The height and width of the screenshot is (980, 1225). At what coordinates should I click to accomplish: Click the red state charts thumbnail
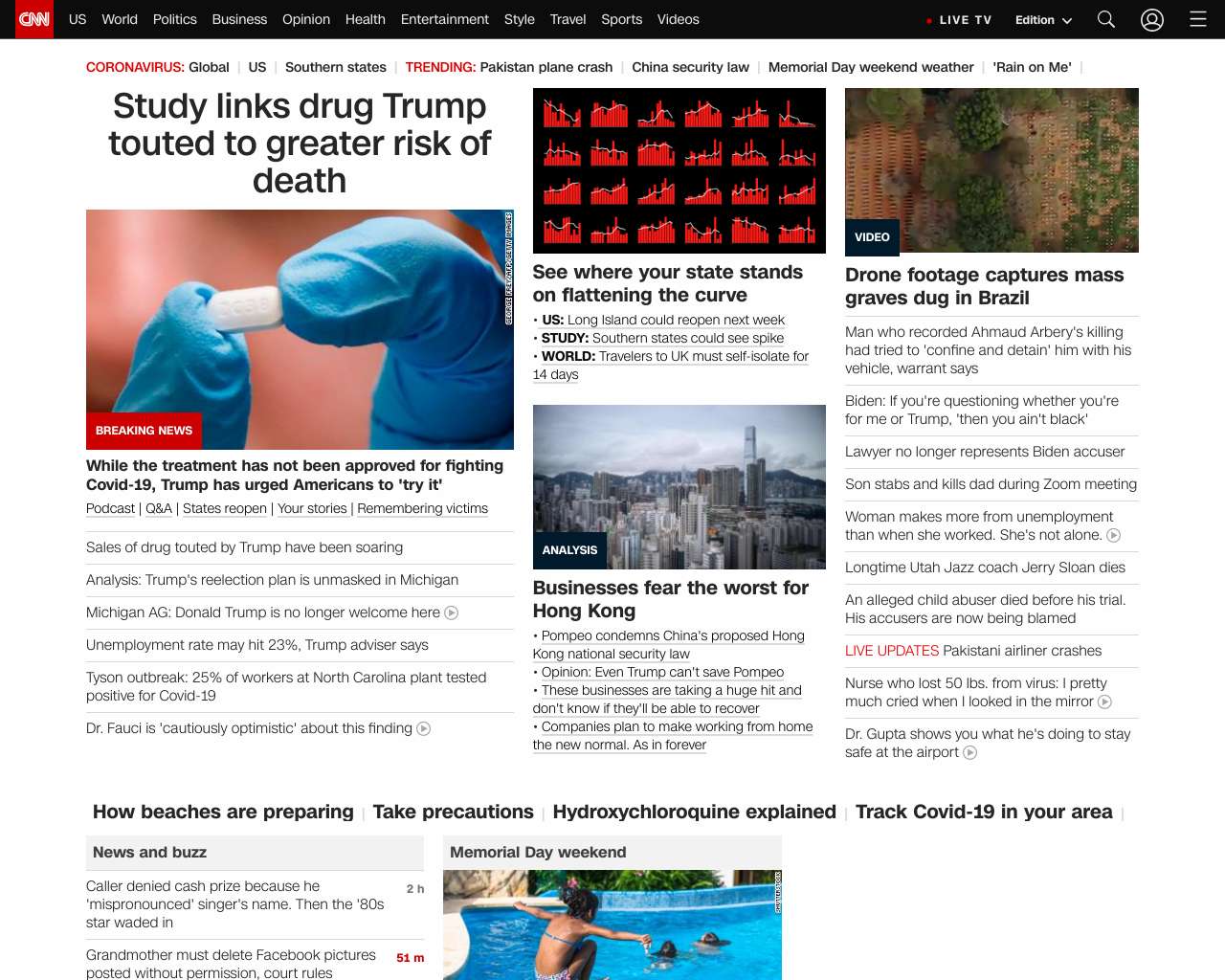pos(679,170)
